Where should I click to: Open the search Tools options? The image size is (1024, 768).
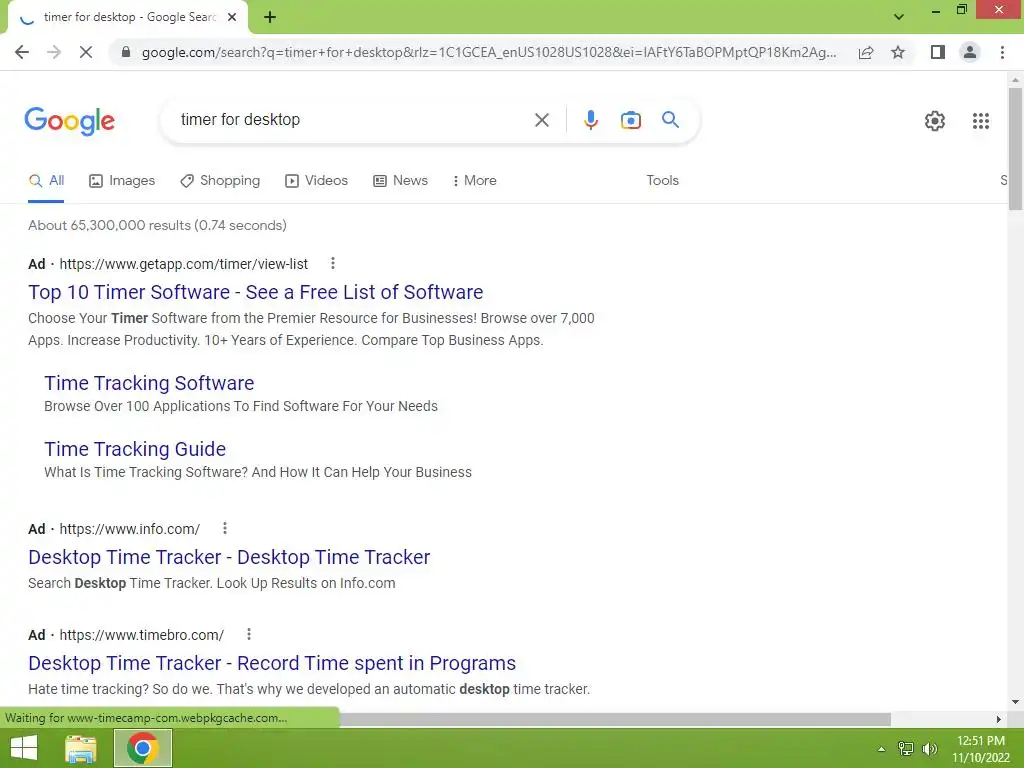[662, 180]
